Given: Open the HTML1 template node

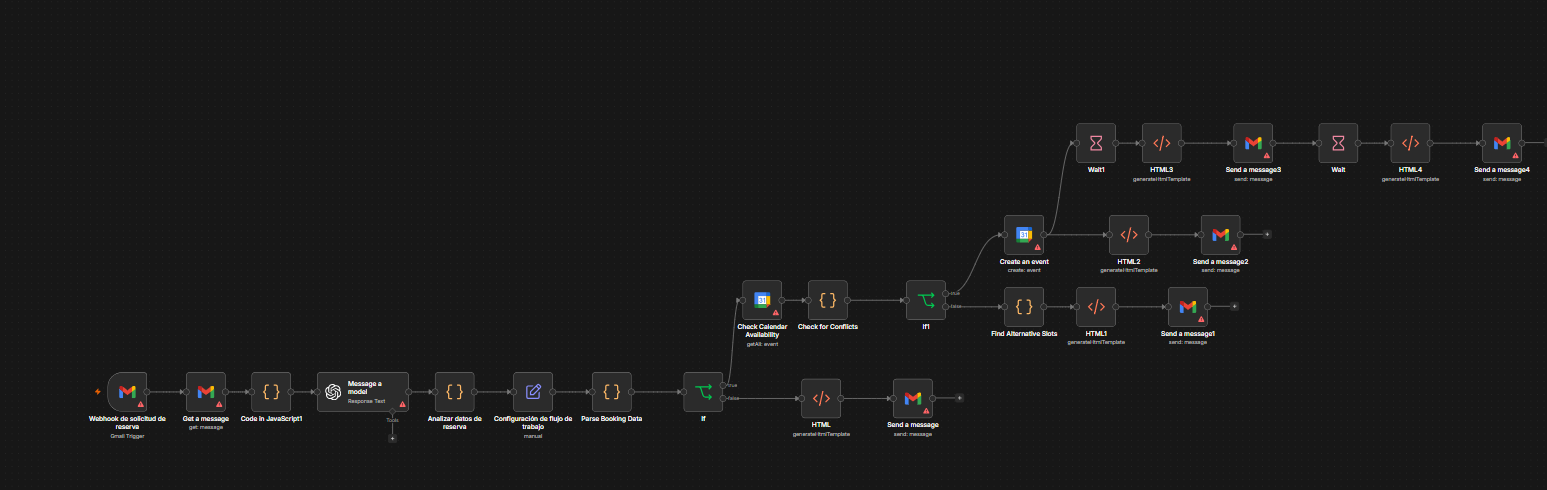Looking at the screenshot, I should click(x=1096, y=307).
